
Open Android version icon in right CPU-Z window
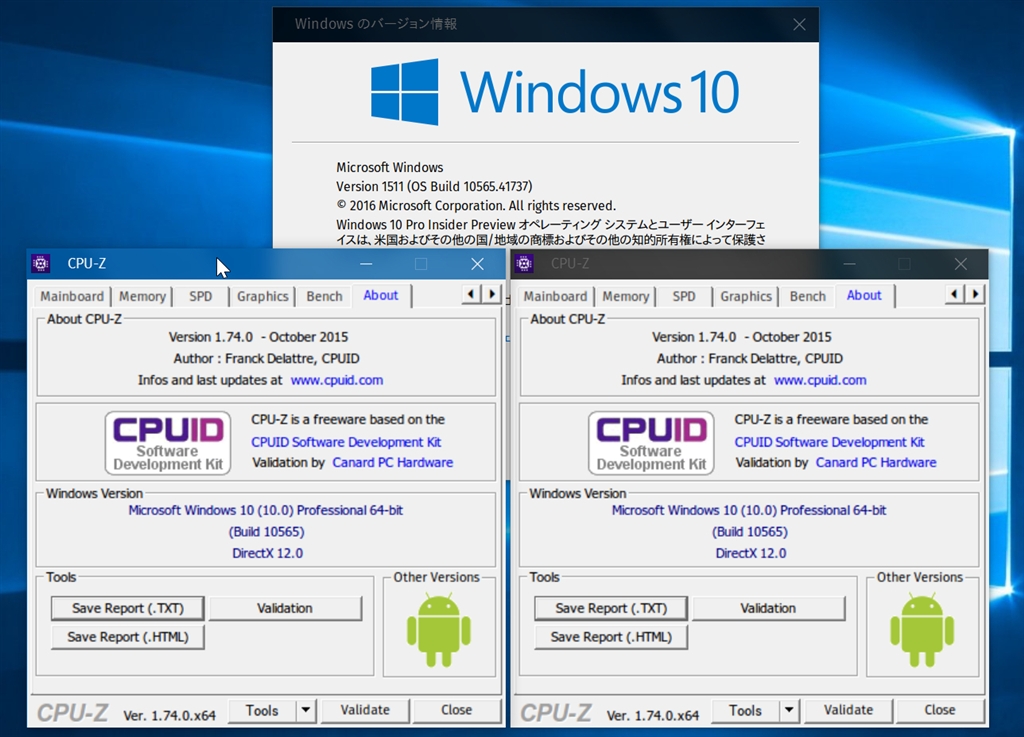pyautogui.click(x=922, y=629)
